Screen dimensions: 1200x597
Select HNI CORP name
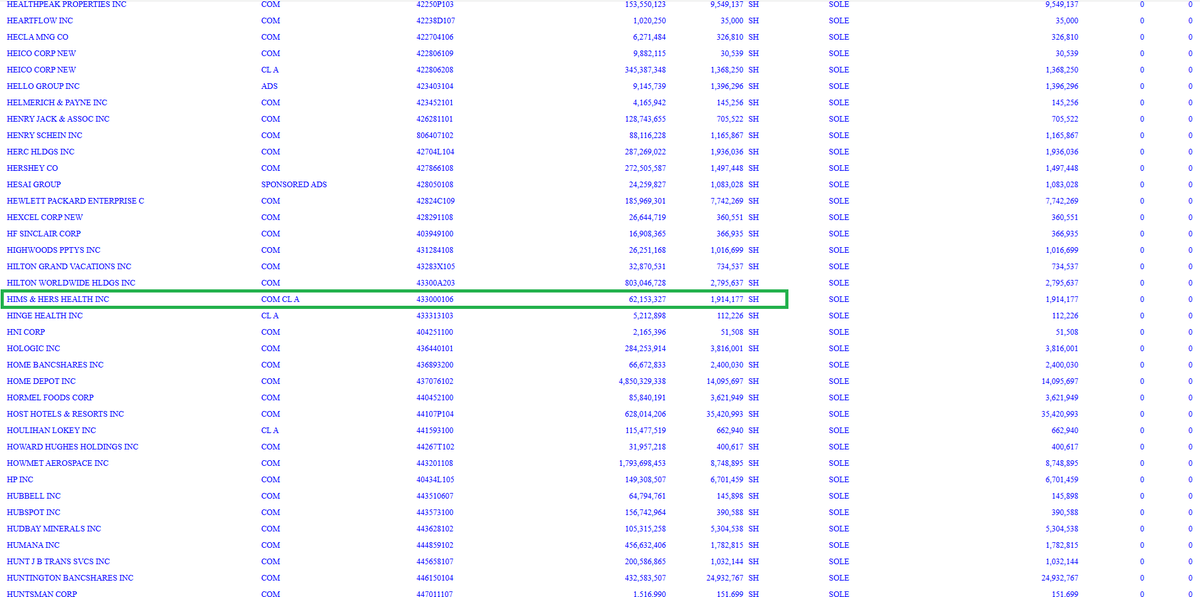(25, 332)
